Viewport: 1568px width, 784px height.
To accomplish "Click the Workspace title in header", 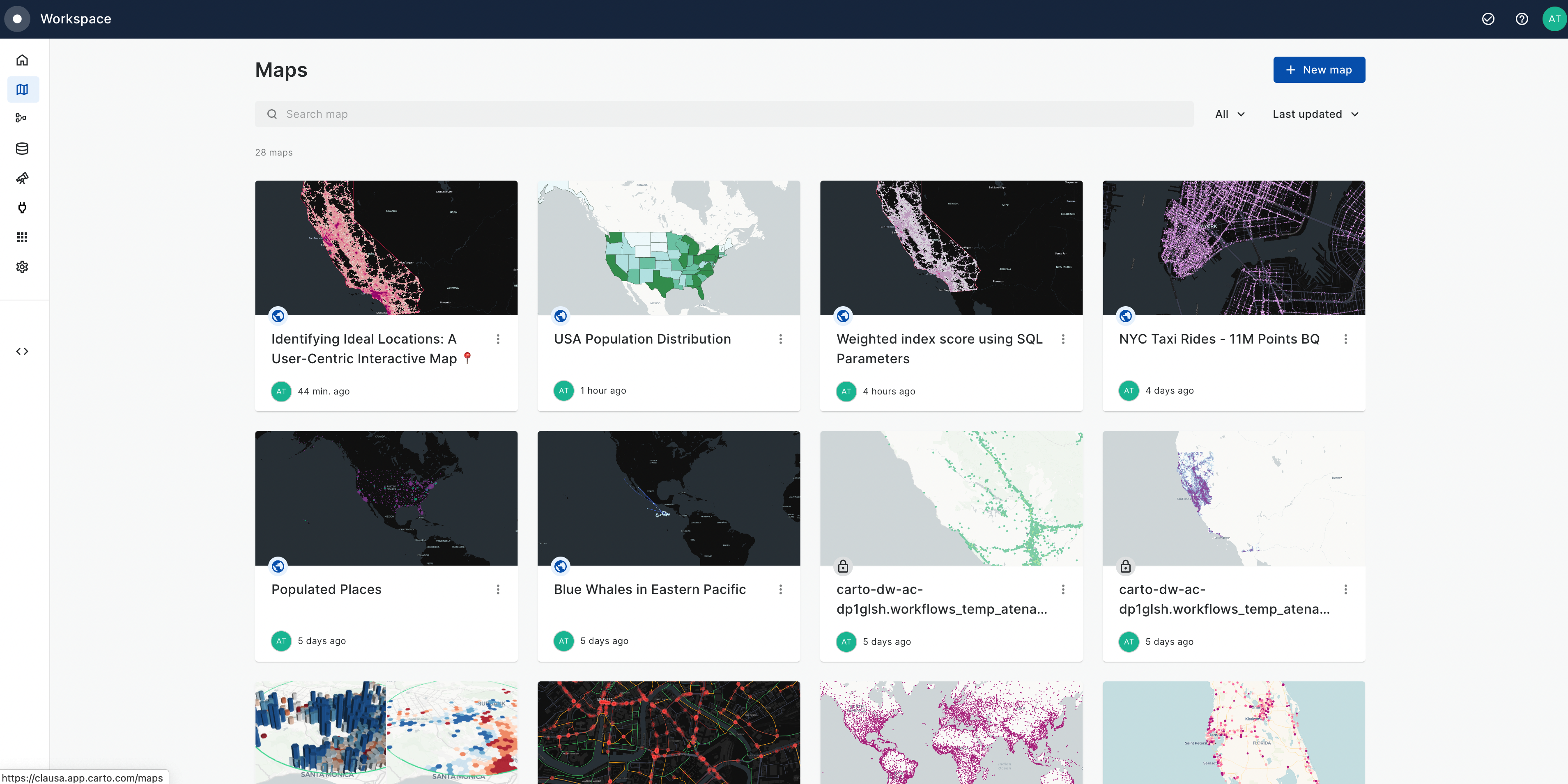I will tap(76, 19).
